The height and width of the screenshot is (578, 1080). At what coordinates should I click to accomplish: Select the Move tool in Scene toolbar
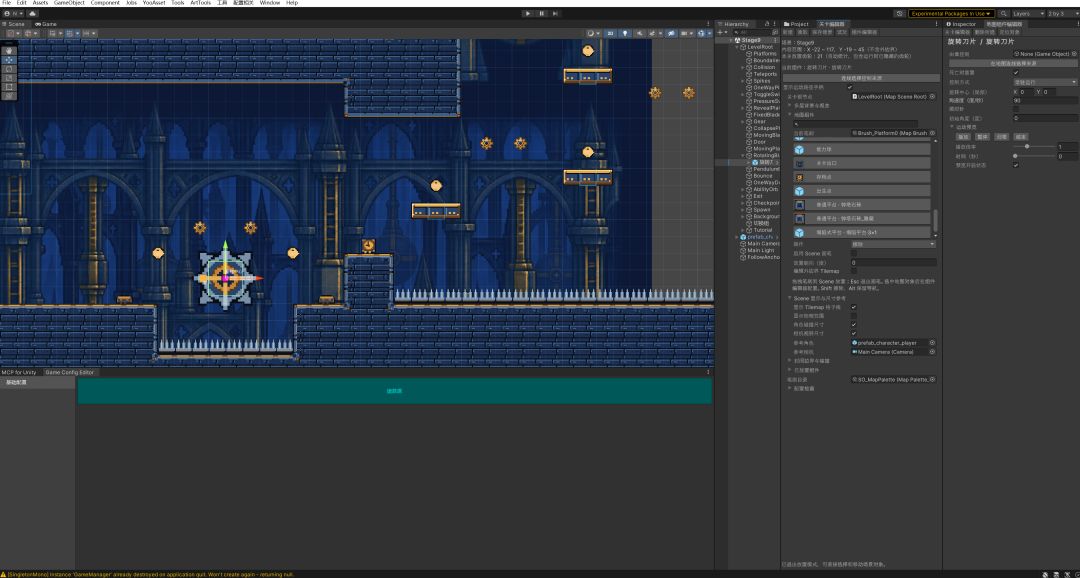[9, 60]
